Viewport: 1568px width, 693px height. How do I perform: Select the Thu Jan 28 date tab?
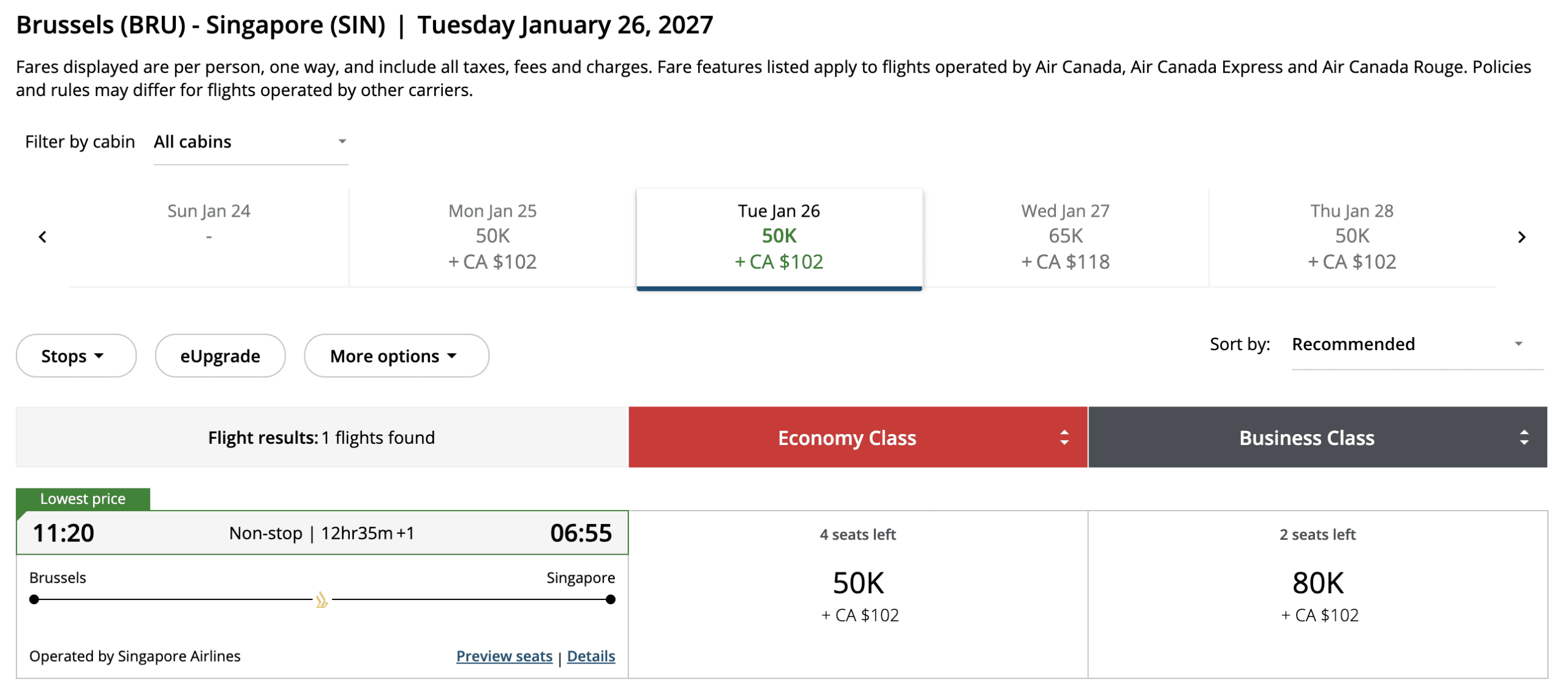tap(1351, 237)
